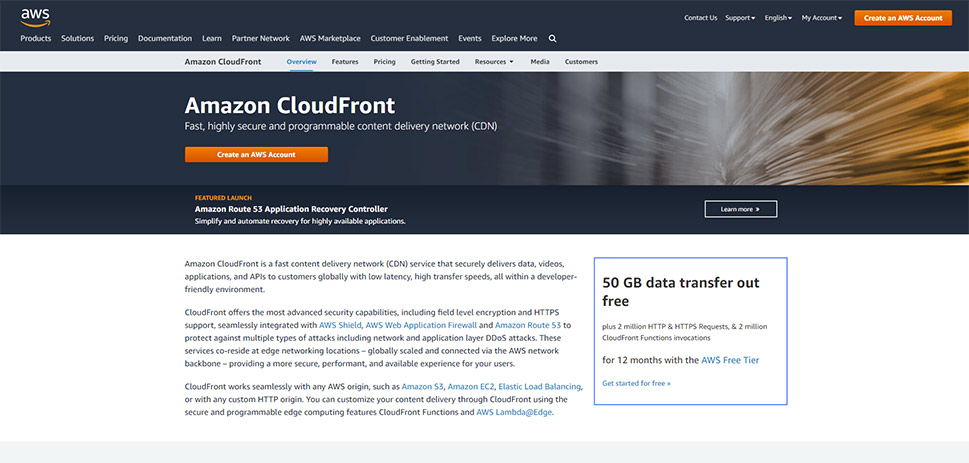
Task: Select the Getting Started tab
Action: [435, 62]
